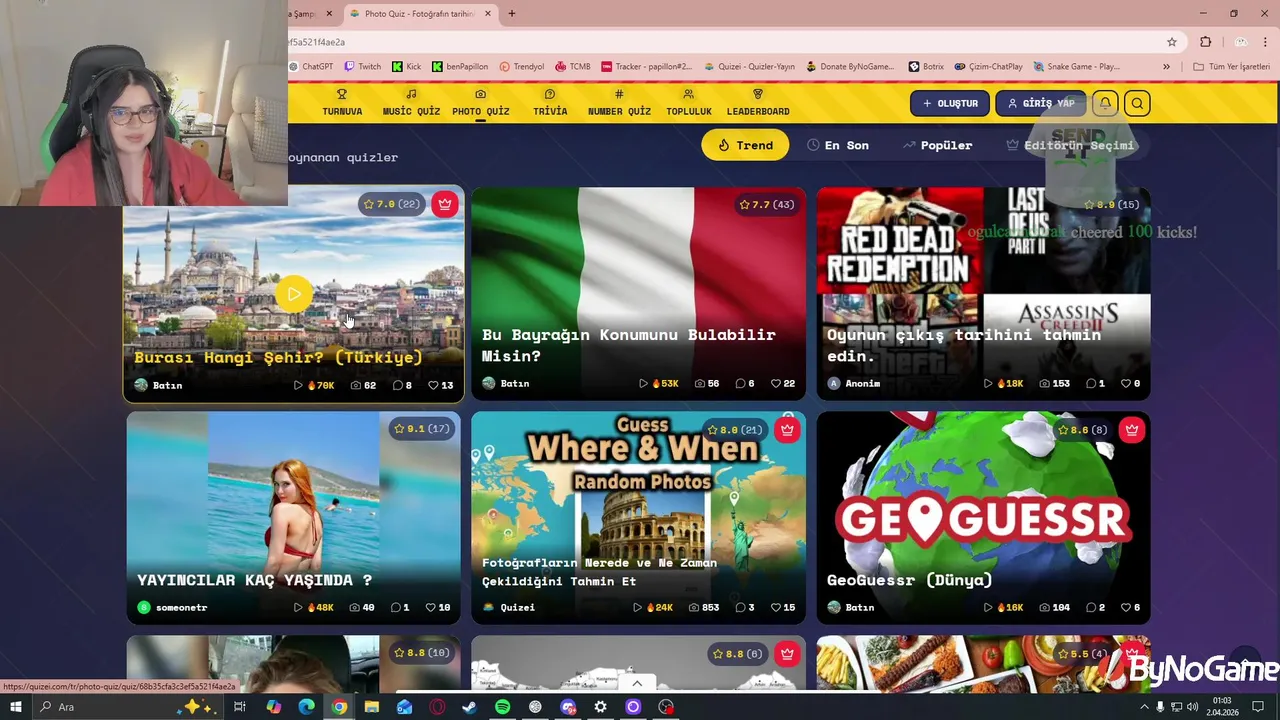Open the ChatGPT bookmark
Screen dimensions: 1280x720
click(x=311, y=67)
